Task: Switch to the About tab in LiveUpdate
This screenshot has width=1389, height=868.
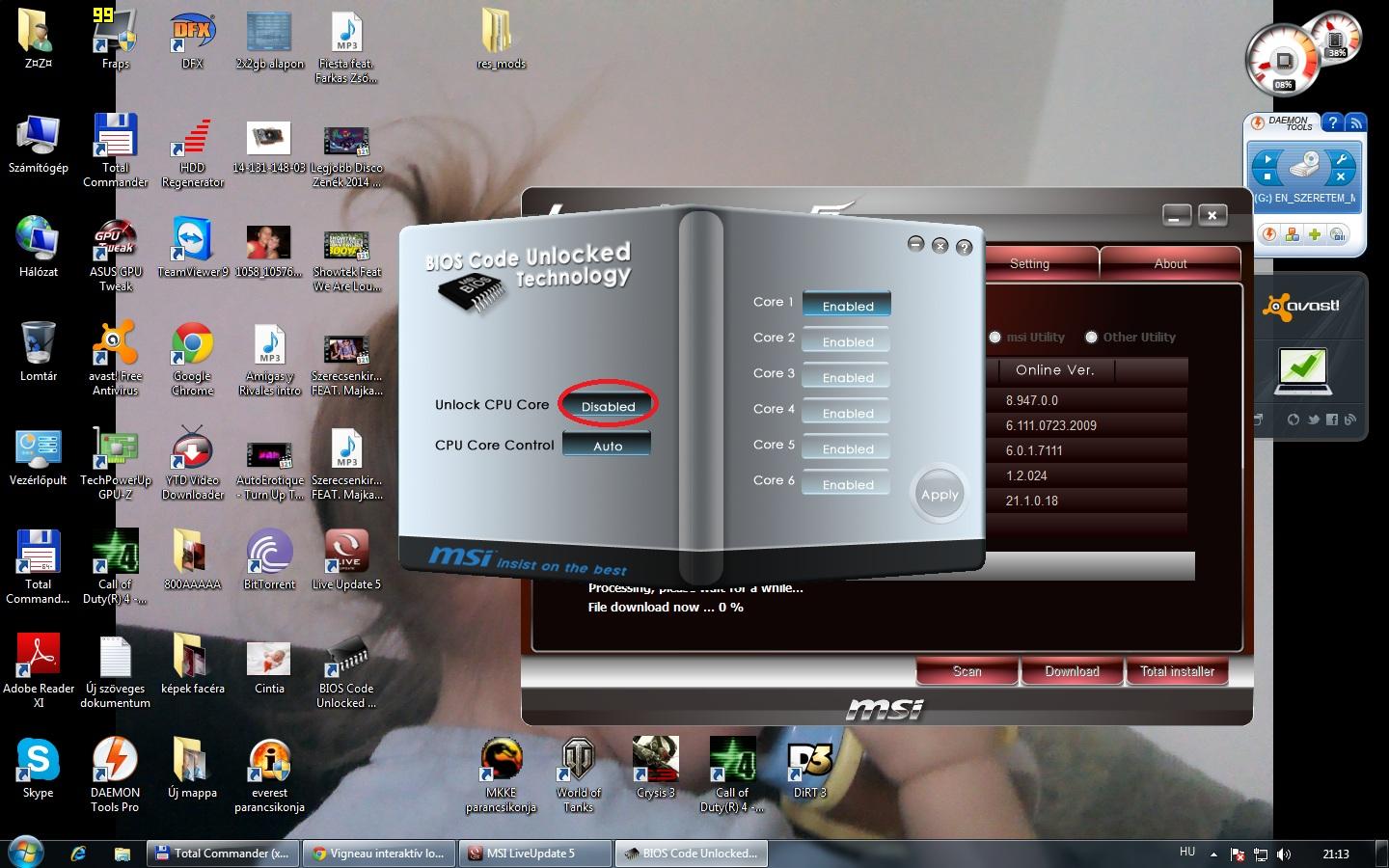Action: click(x=1170, y=263)
